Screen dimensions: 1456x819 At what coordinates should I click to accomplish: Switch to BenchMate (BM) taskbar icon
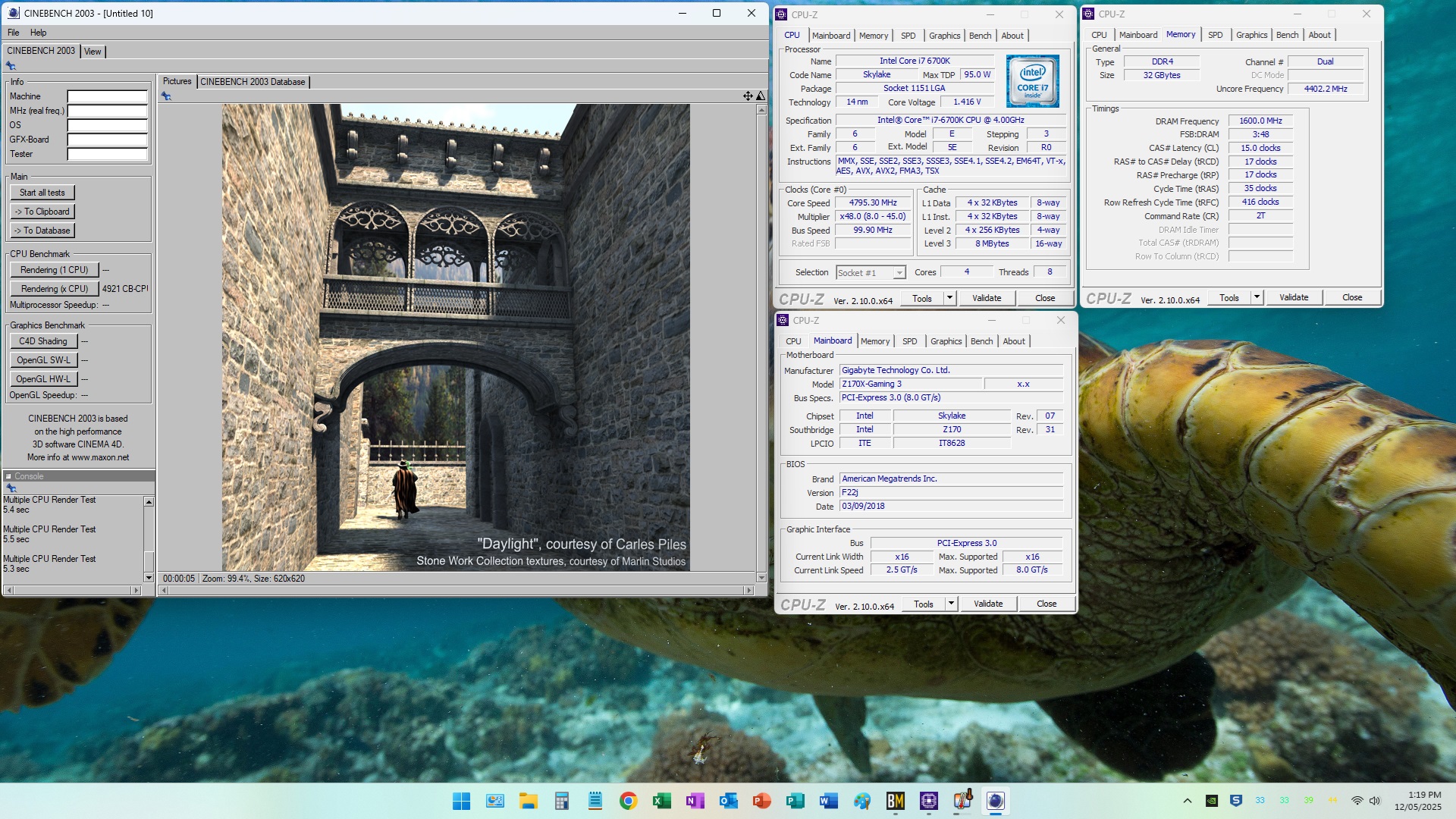click(896, 801)
